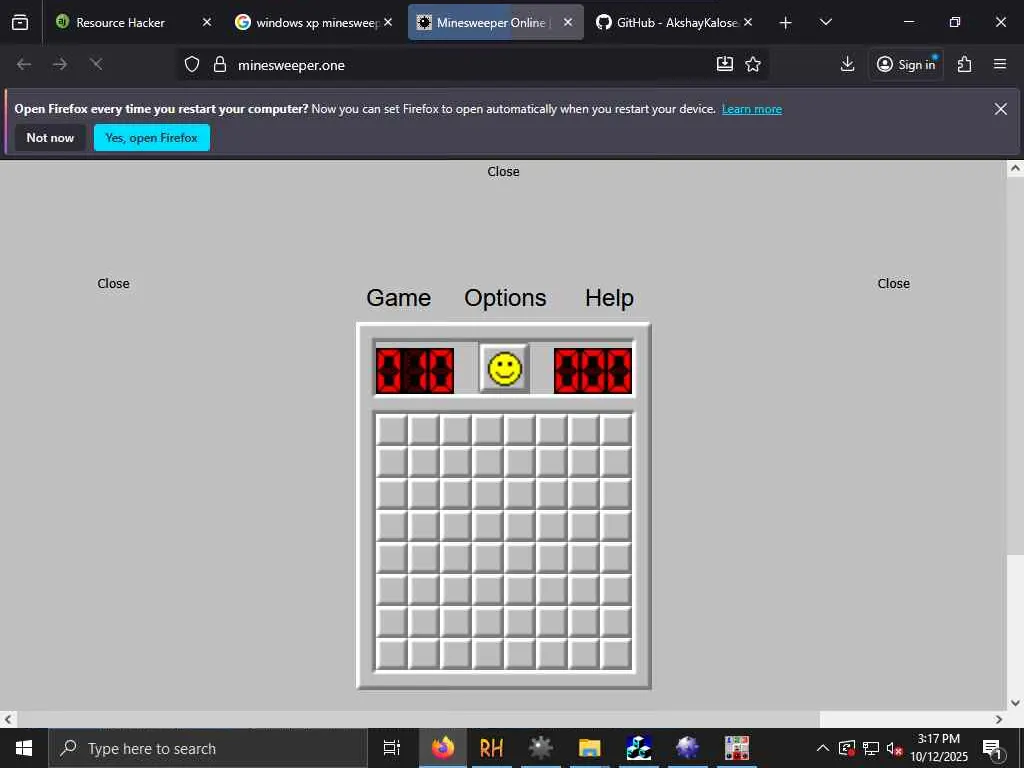Click the taskbar search box
The height and width of the screenshot is (768, 1024).
tap(208, 748)
